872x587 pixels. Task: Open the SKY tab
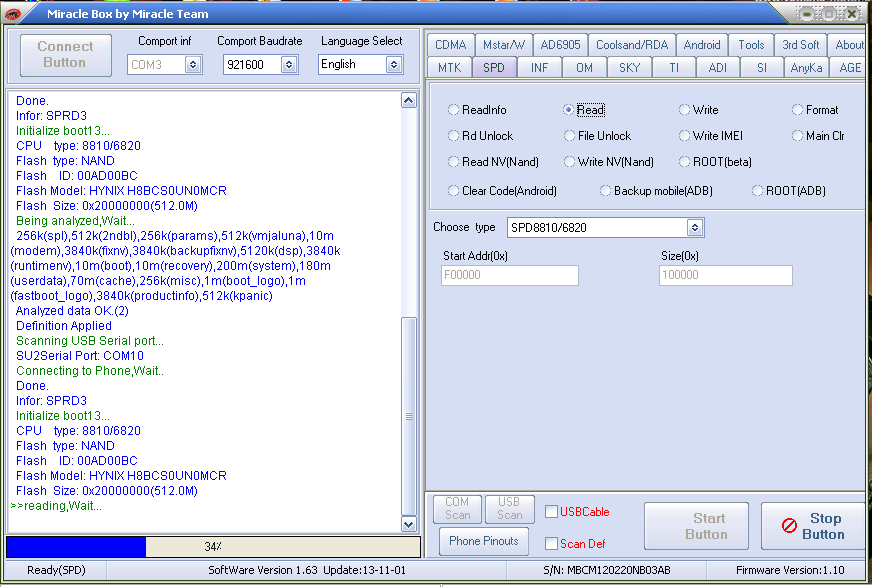pyautogui.click(x=630, y=68)
